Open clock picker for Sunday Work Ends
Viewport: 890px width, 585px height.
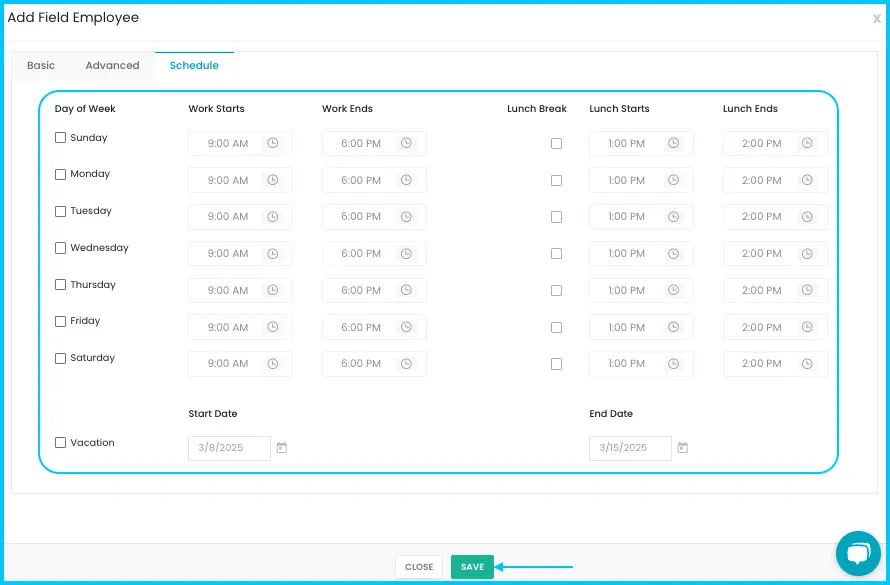coord(406,143)
